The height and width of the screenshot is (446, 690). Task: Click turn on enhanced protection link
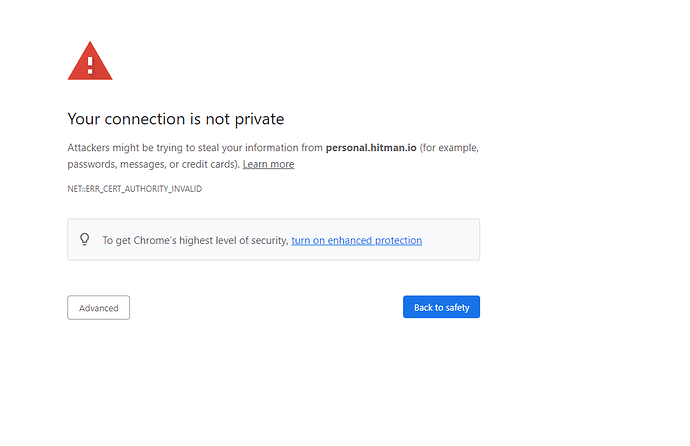(x=356, y=240)
